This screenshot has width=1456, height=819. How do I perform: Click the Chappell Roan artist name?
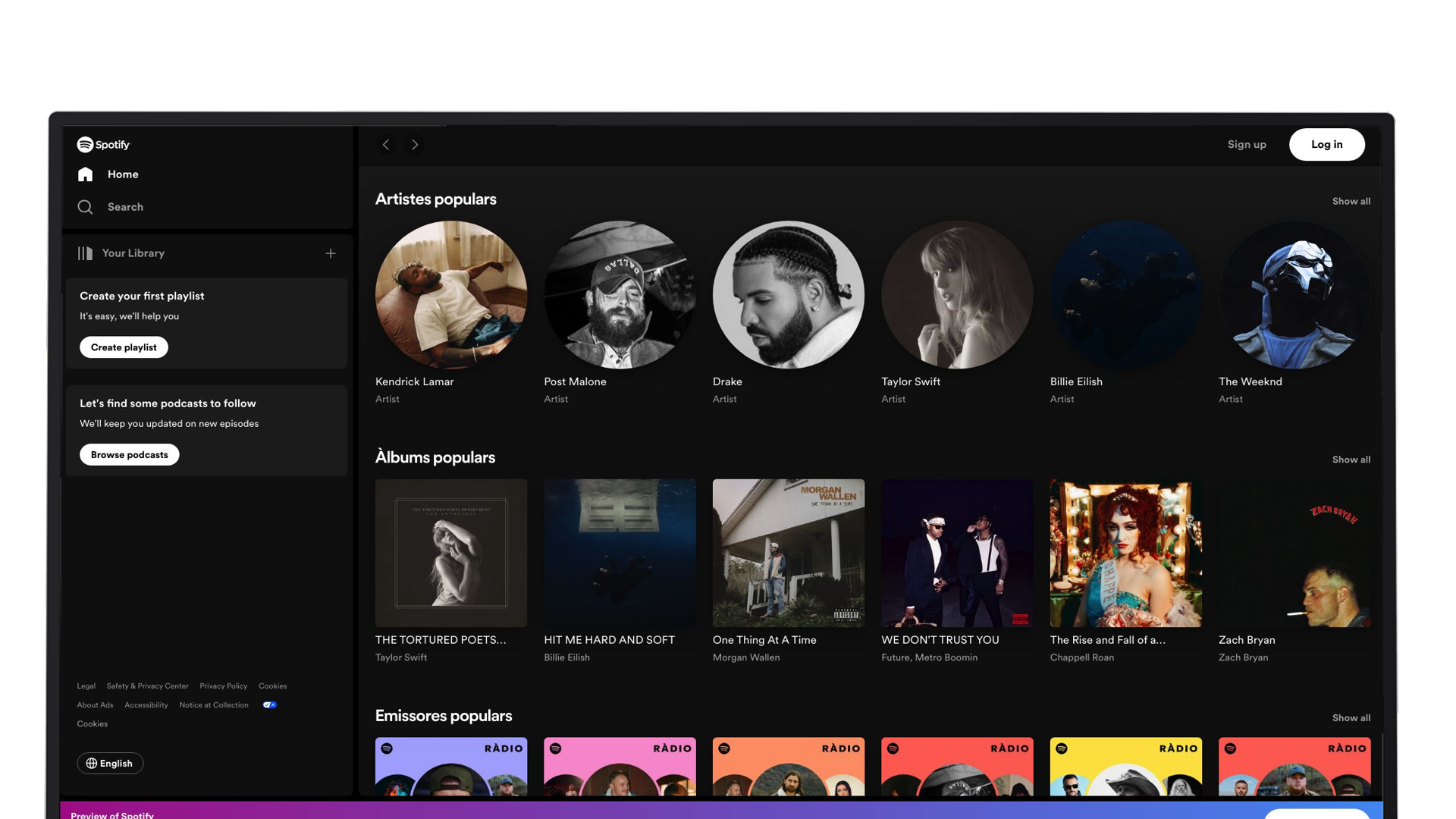pyautogui.click(x=1082, y=658)
